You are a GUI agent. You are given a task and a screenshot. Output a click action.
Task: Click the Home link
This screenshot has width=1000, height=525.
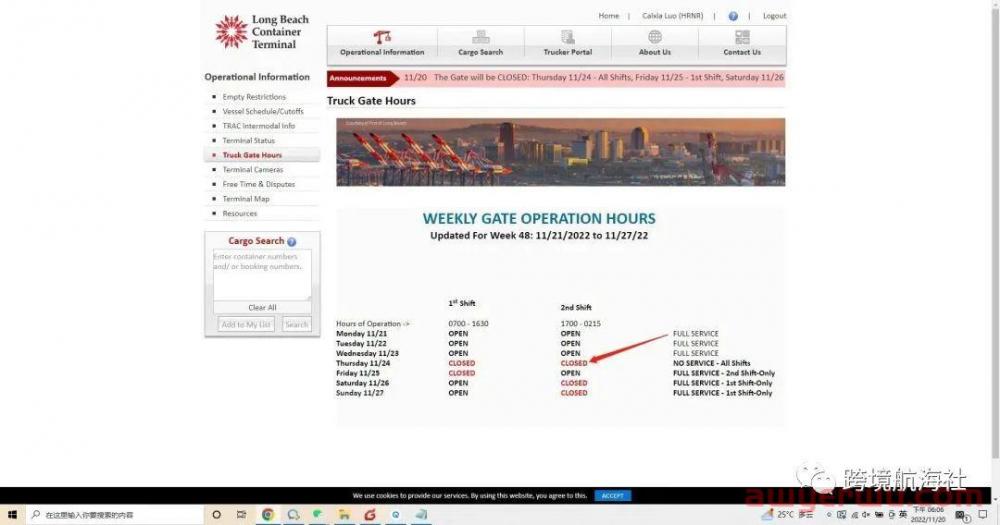[608, 16]
